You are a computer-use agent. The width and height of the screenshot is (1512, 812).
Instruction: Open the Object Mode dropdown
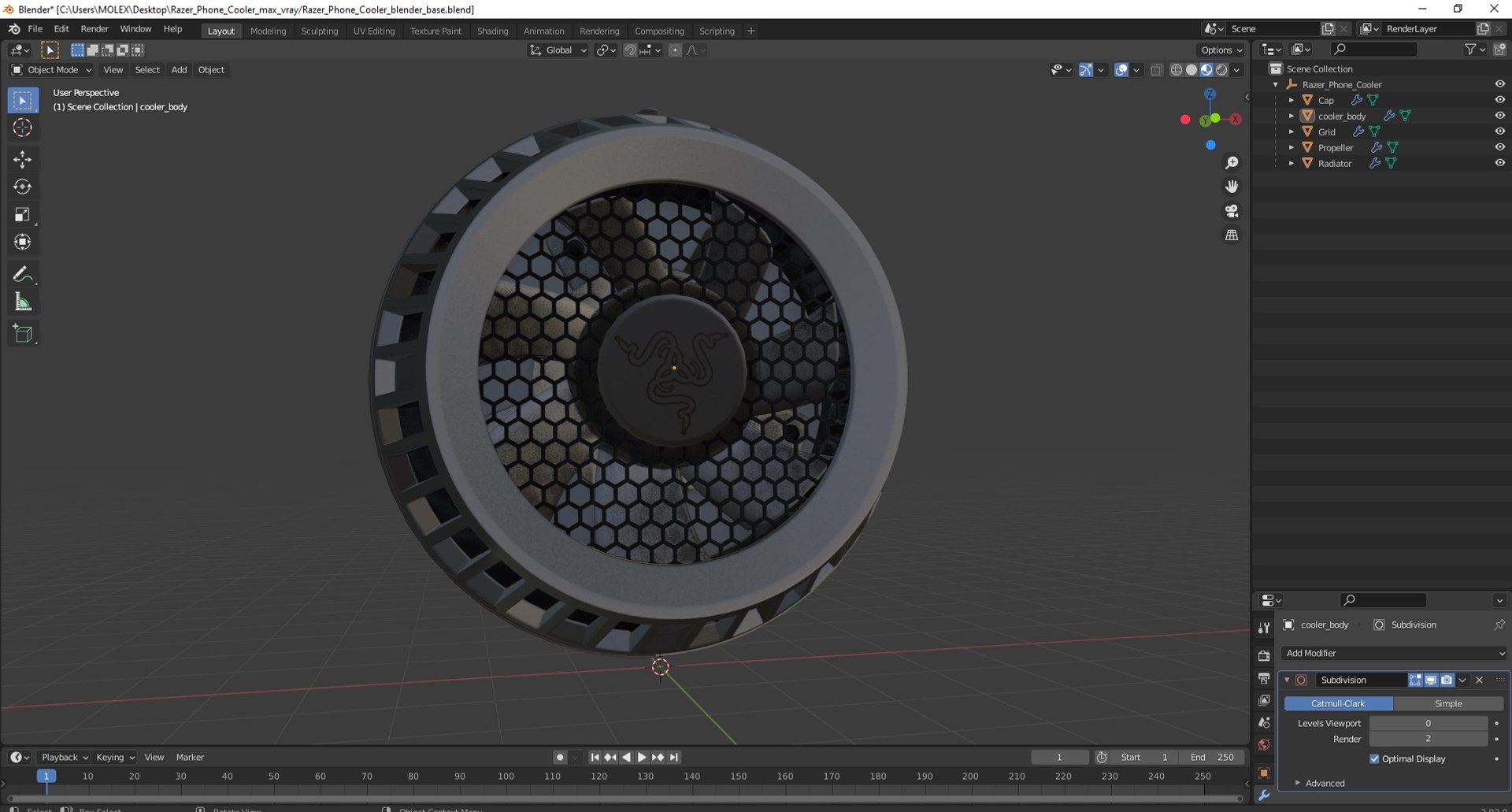[52, 70]
